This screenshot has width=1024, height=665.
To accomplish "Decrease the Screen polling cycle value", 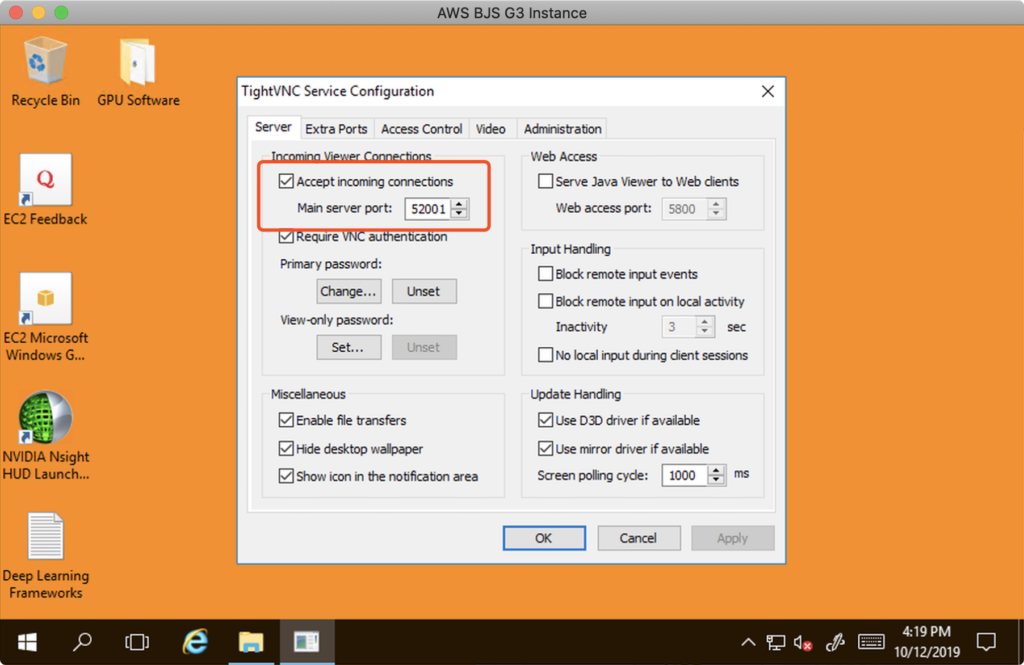I will 716,481.
